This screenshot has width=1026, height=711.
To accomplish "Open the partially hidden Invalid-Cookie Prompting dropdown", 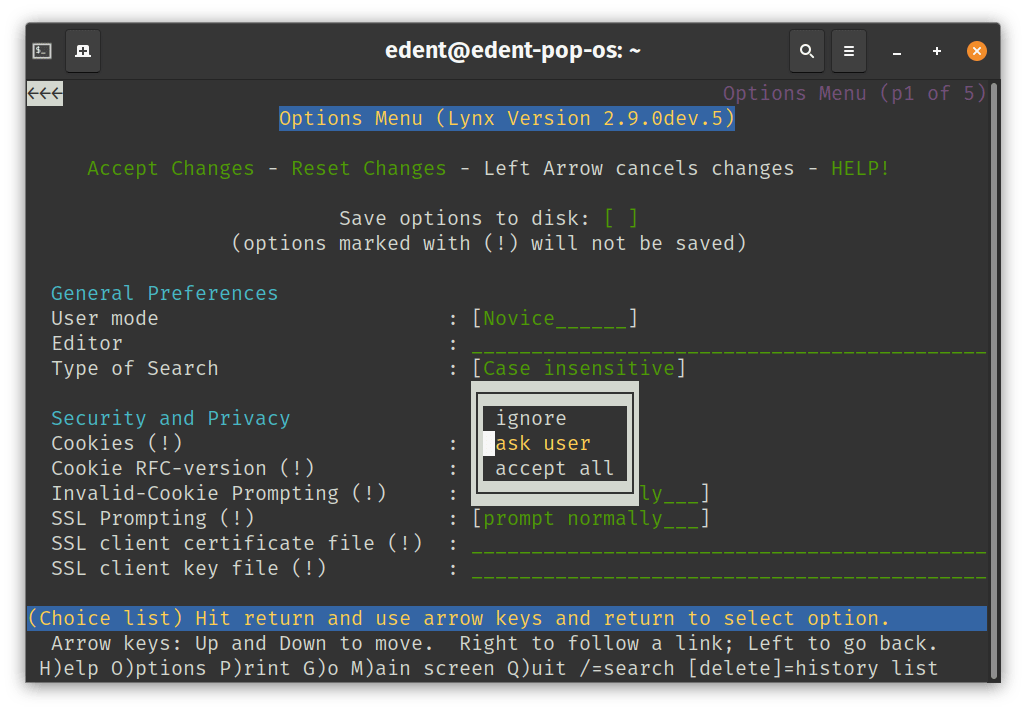I will tap(675, 493).
